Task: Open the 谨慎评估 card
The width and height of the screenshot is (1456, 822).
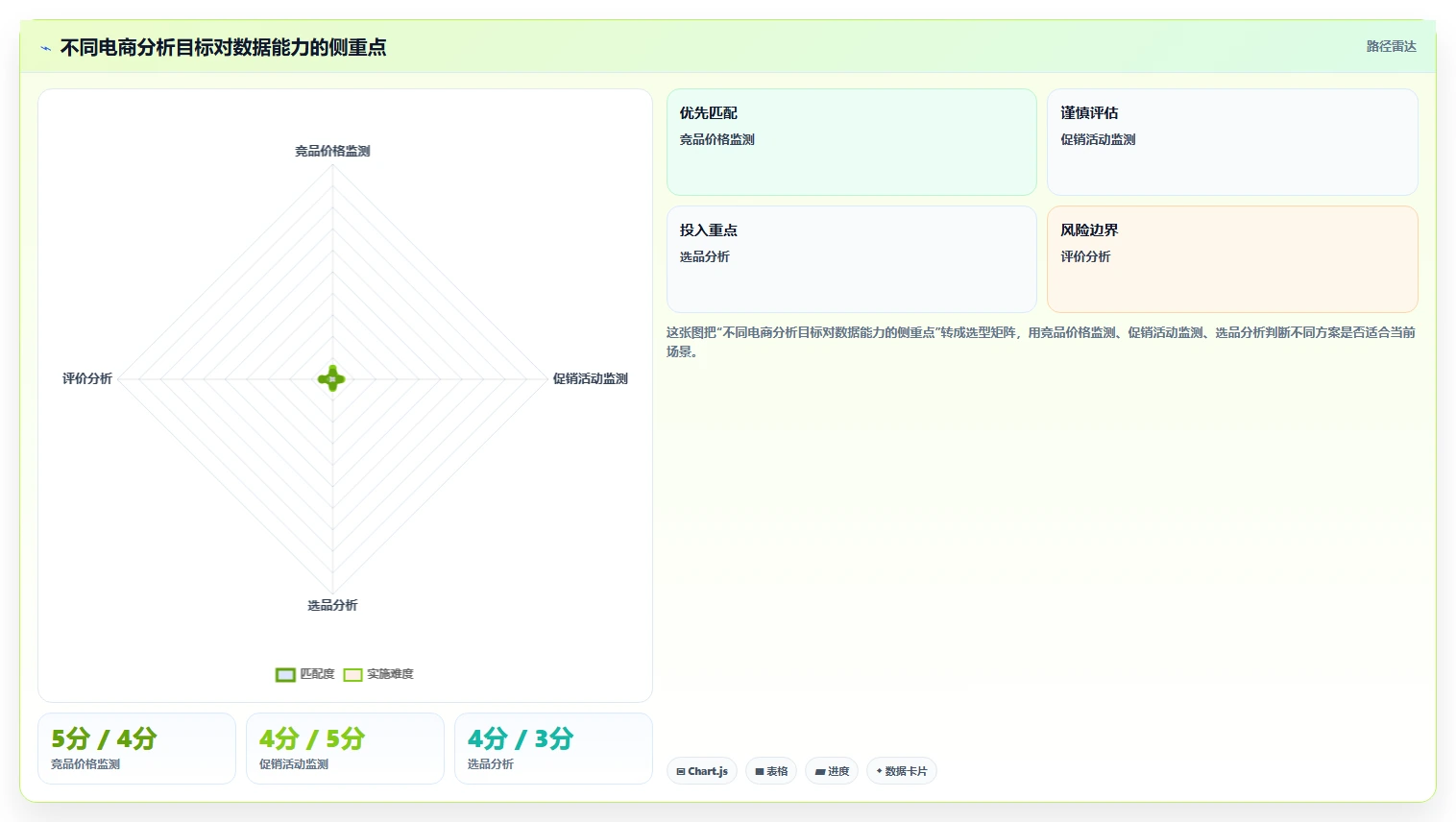Action: point(1232,142)
